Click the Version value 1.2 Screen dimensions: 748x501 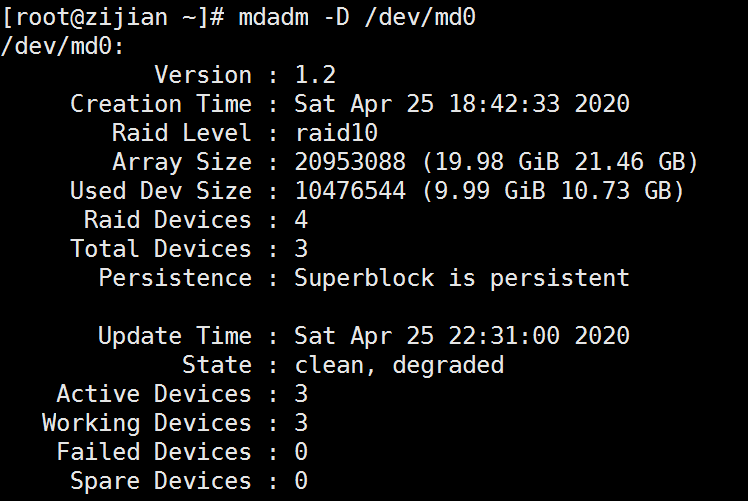click(x=315, y=75)
